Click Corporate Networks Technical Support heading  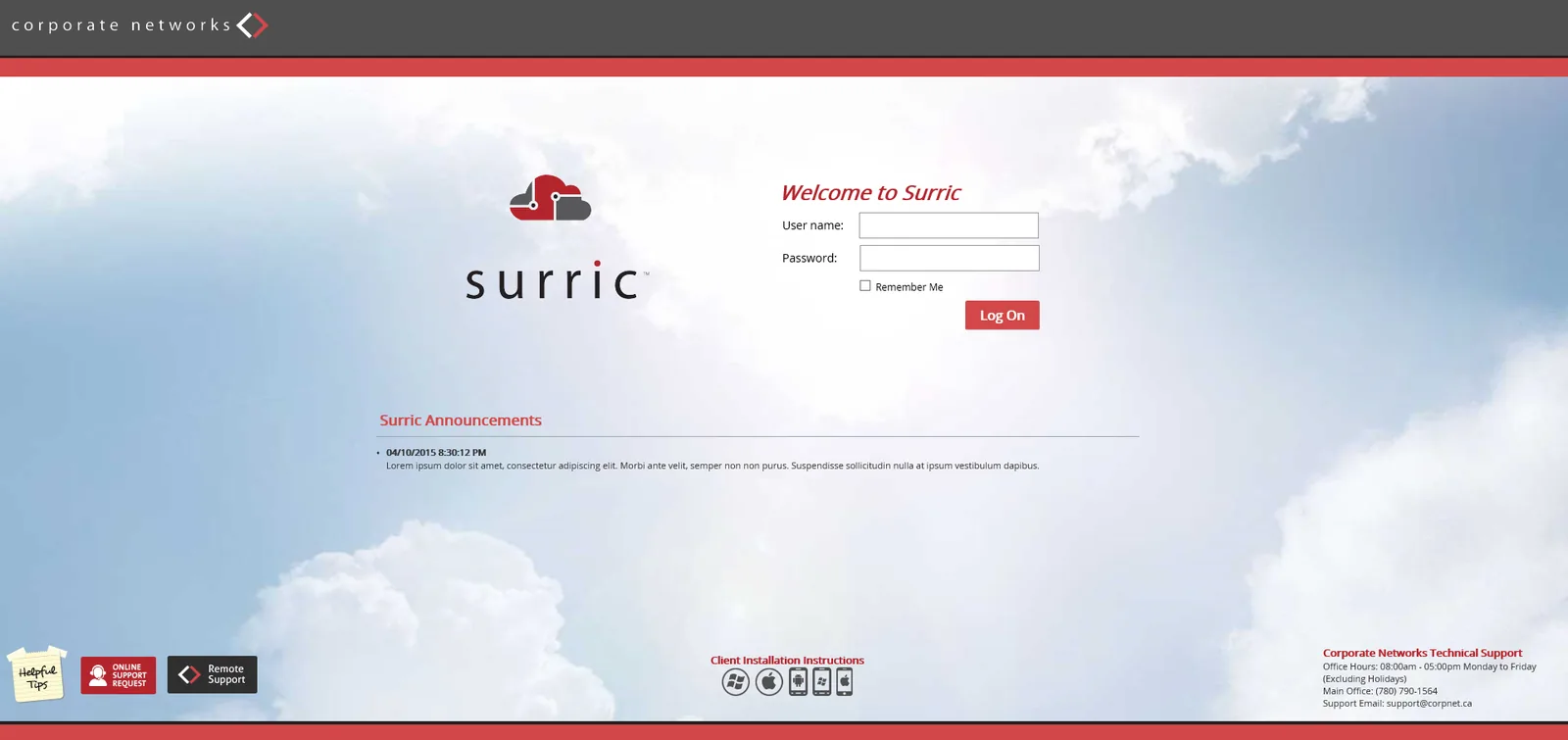[x=1422, y=653]
